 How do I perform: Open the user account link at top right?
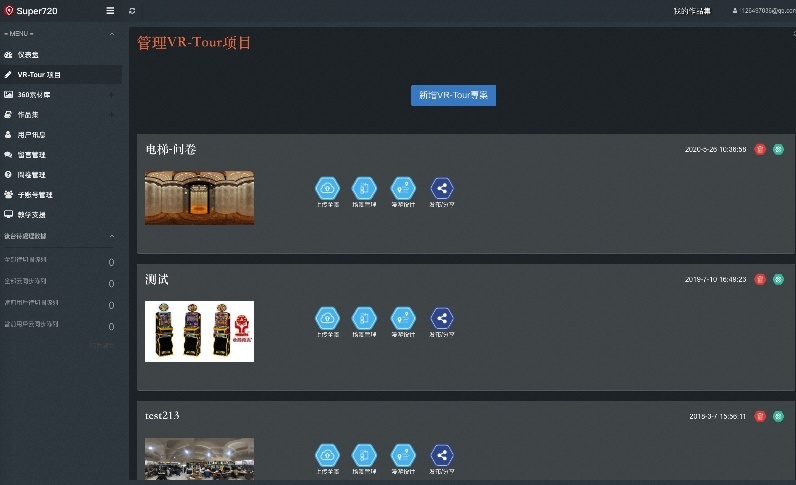click(764, 11)
